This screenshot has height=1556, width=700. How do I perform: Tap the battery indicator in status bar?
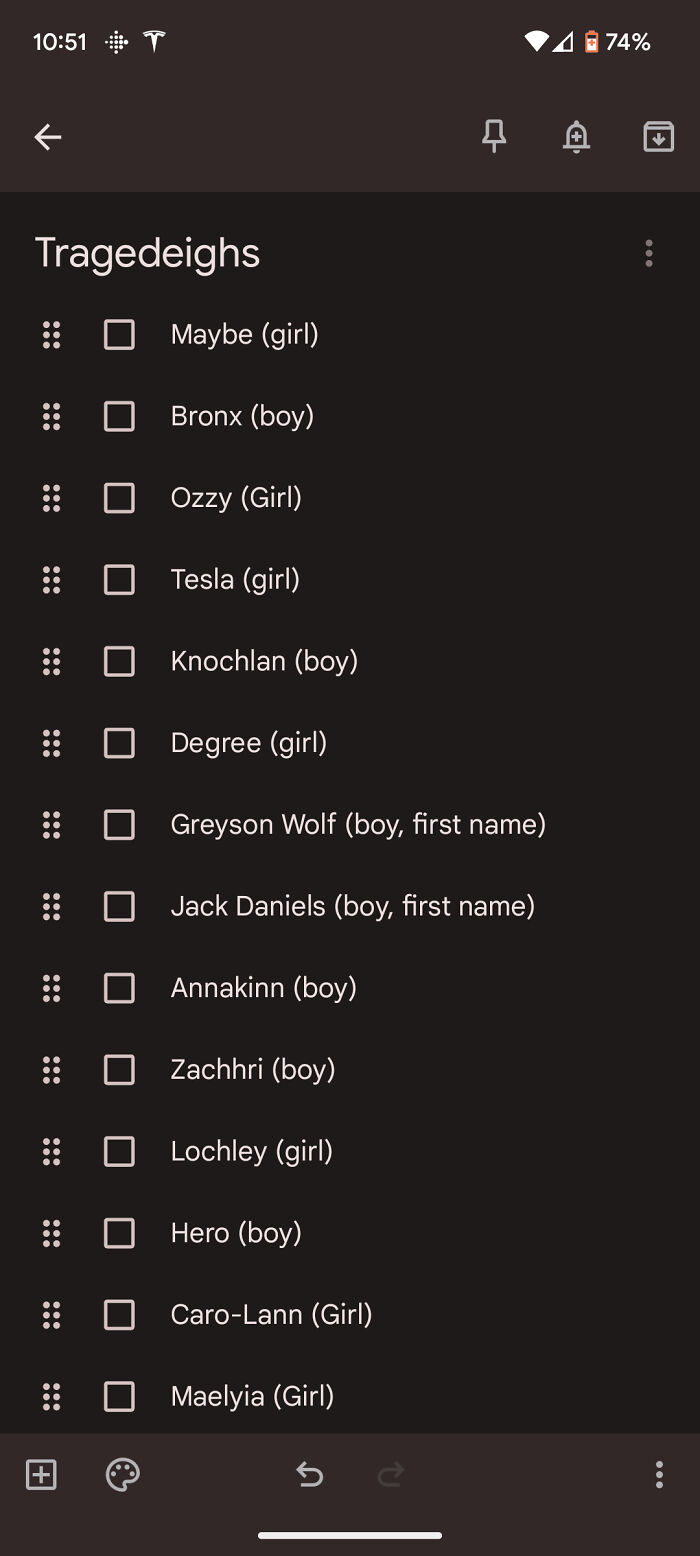click(x=592, y=42)
